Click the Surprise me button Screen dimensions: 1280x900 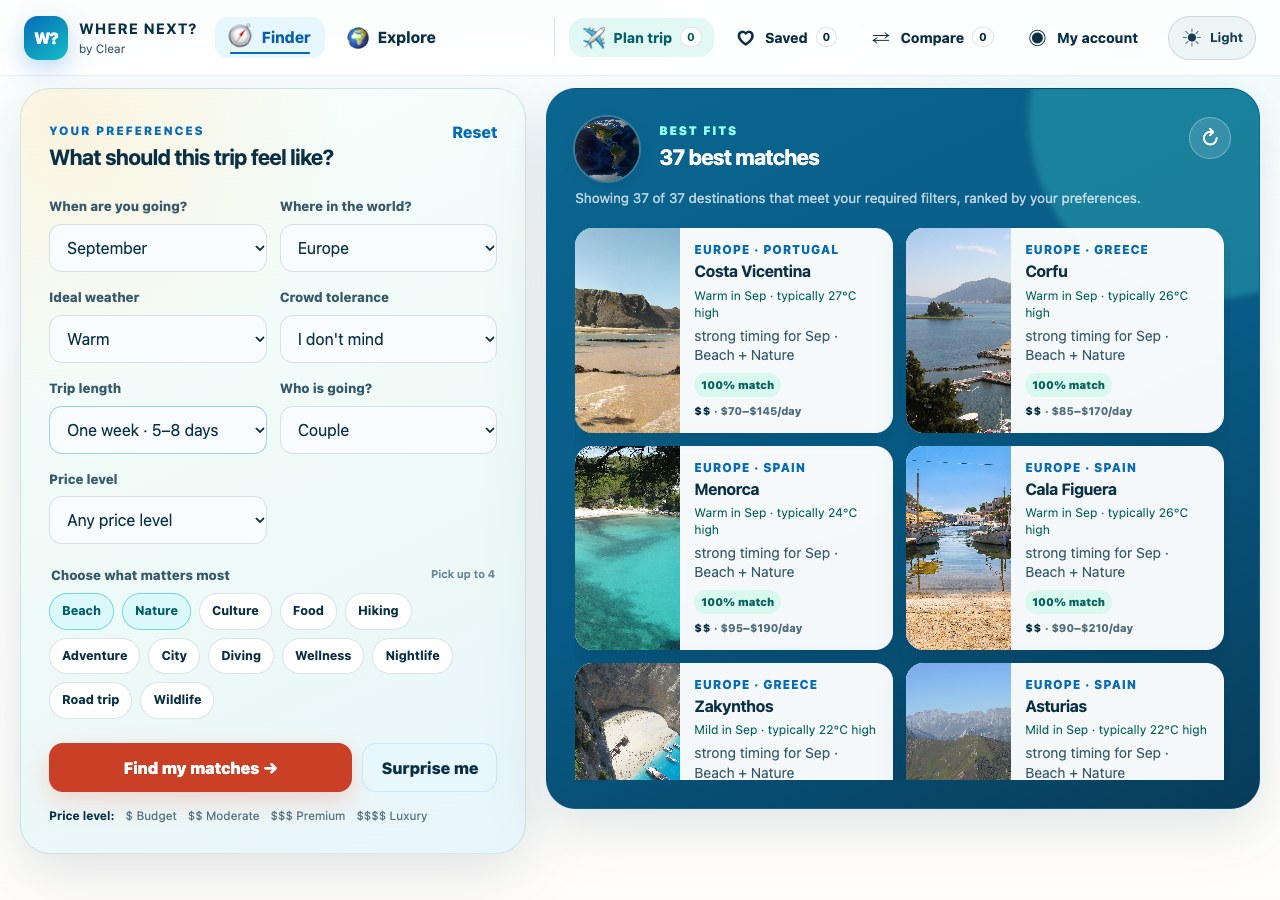(430, 768)
